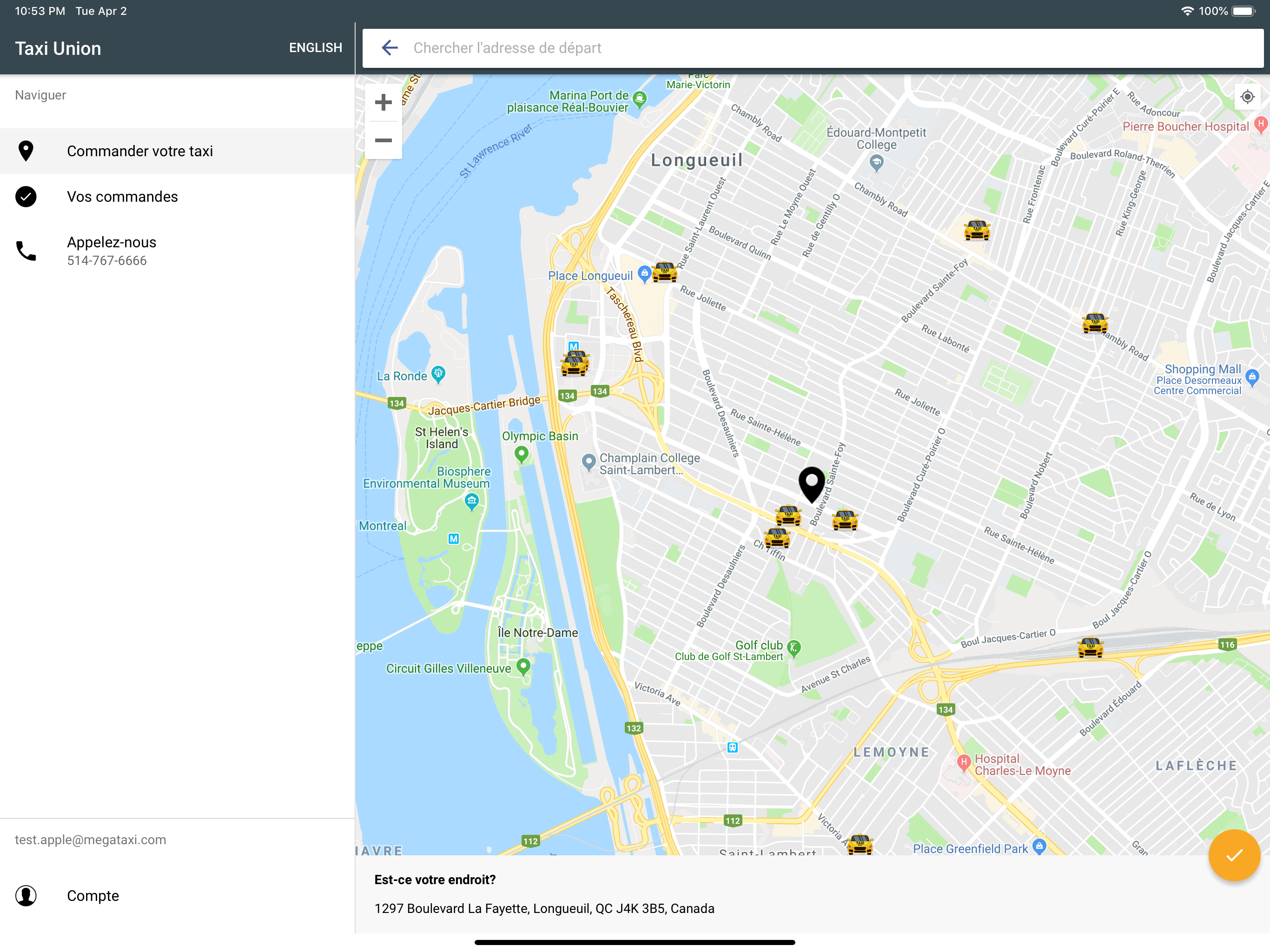Image resolution: width=1270 pixels, height=952 pixels.
Task: Confirm location with orange checkmark button
Action: point(1234,855)
